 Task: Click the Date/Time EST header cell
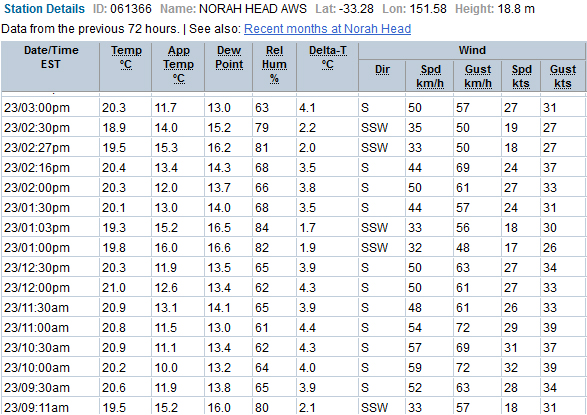51,67
